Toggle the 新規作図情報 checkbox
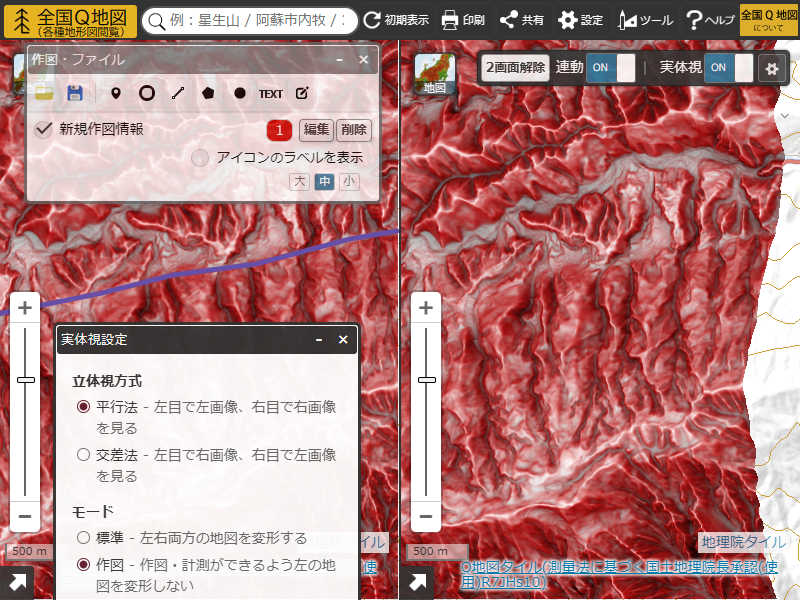The height and width of the screenshot is (600, 800). point(44,129)
